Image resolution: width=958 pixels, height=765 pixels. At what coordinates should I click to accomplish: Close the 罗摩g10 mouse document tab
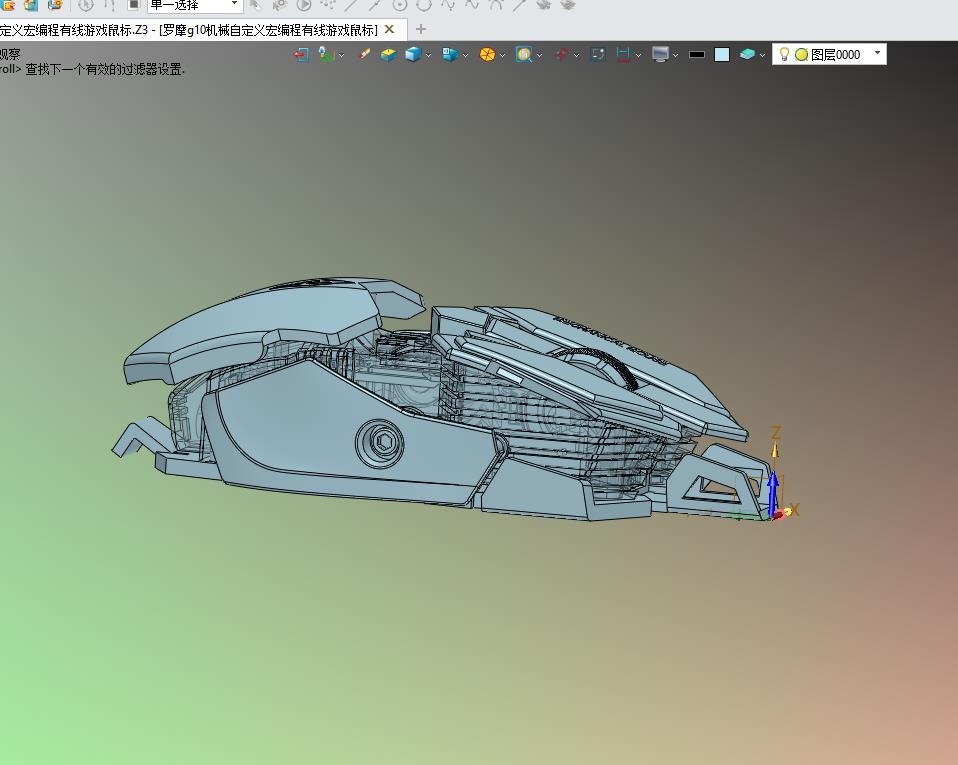(x=390, y=29)
